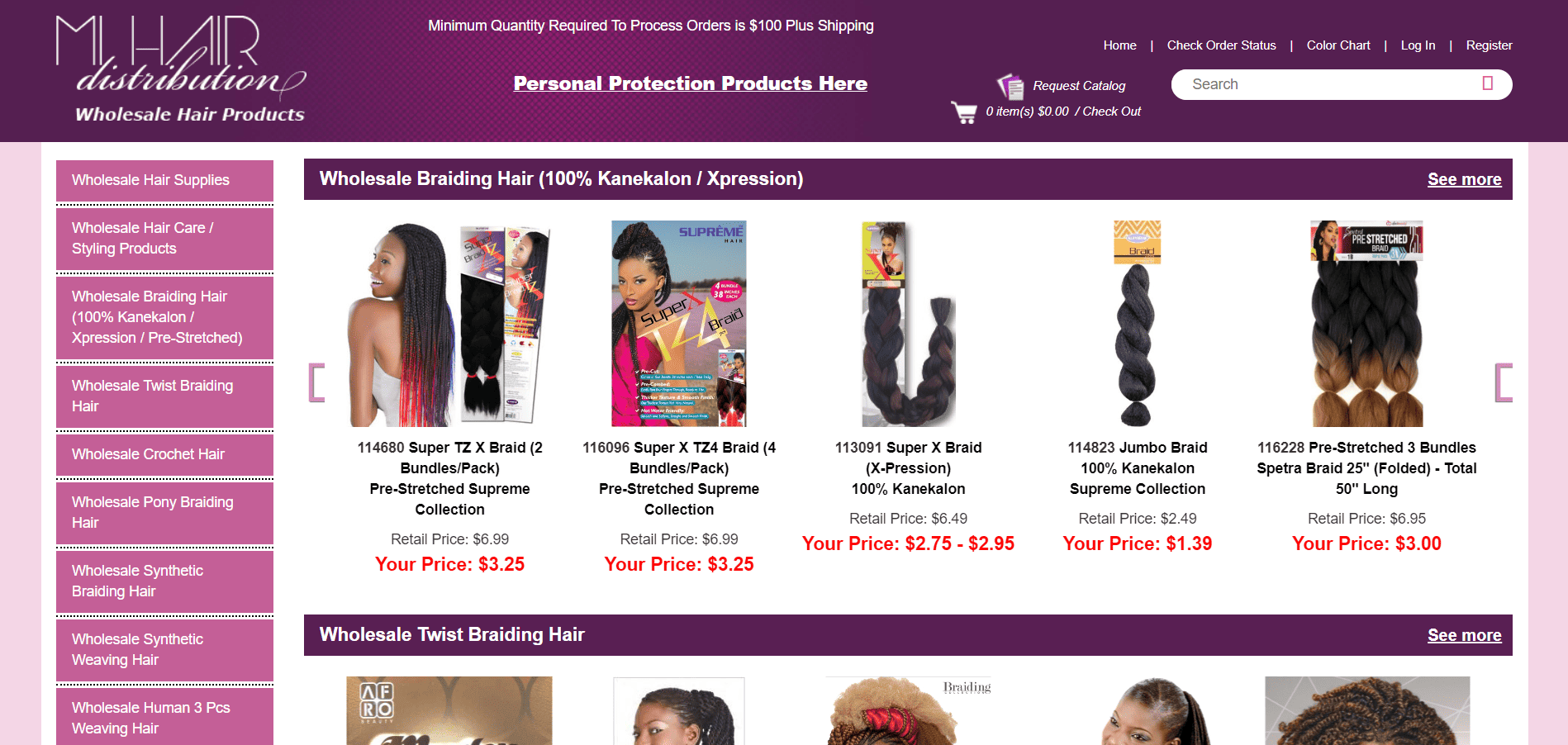Open Super X TZ4 Braid product image

(679, 324)
